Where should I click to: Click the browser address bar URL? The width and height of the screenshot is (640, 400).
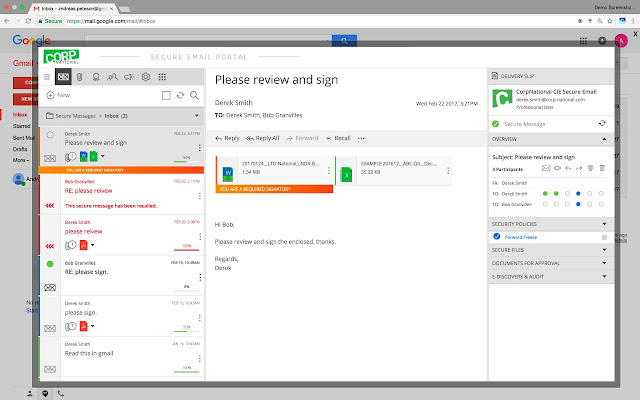111,21
